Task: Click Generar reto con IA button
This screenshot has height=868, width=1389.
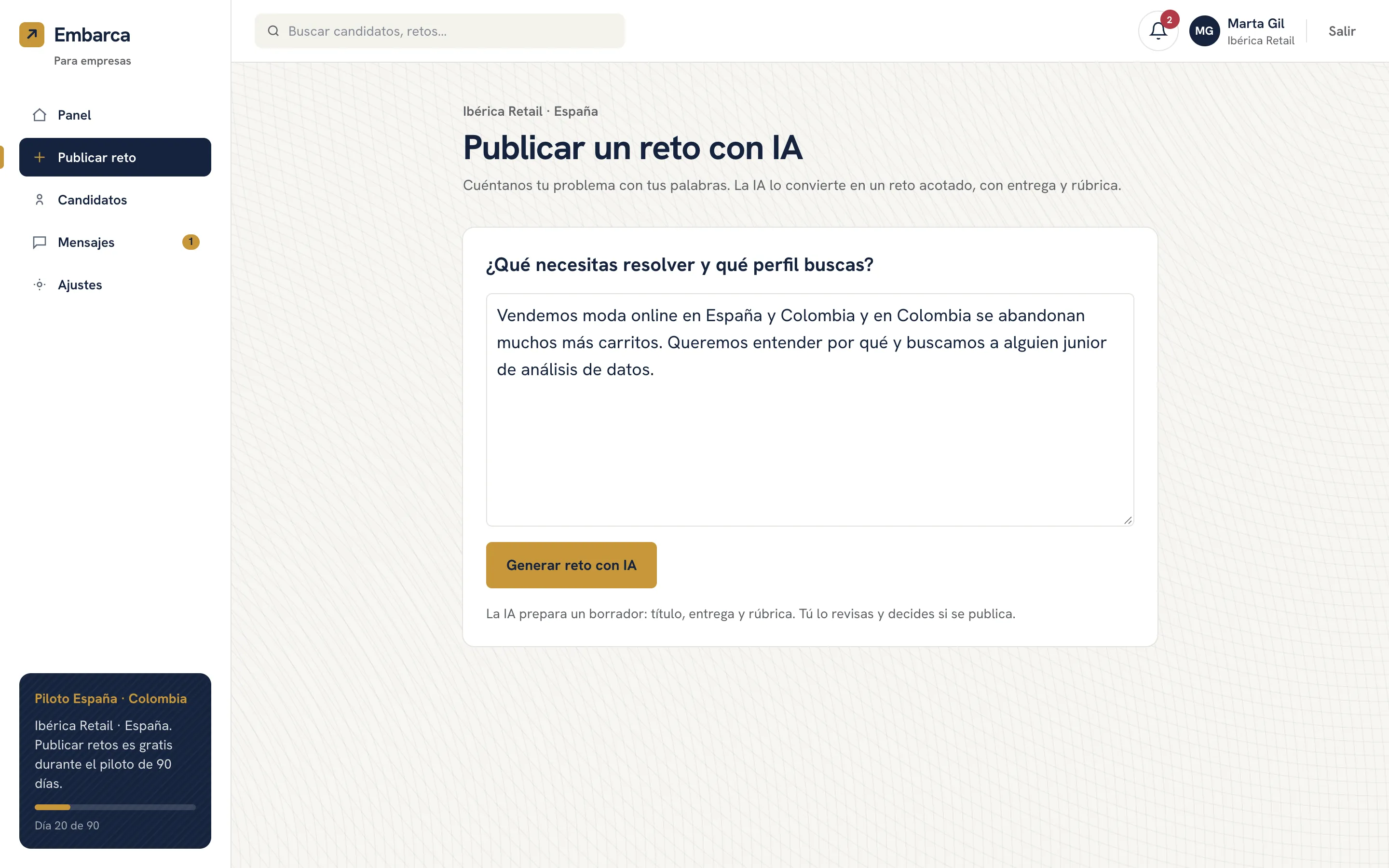Action: 571,565
